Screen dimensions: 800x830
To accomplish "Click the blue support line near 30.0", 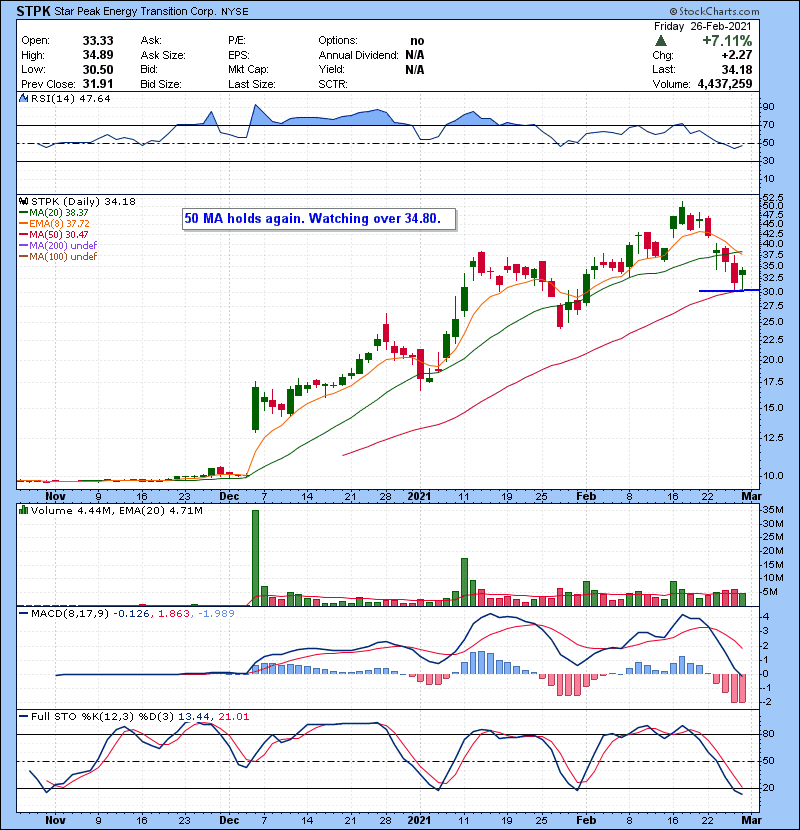I will point(729,291).
